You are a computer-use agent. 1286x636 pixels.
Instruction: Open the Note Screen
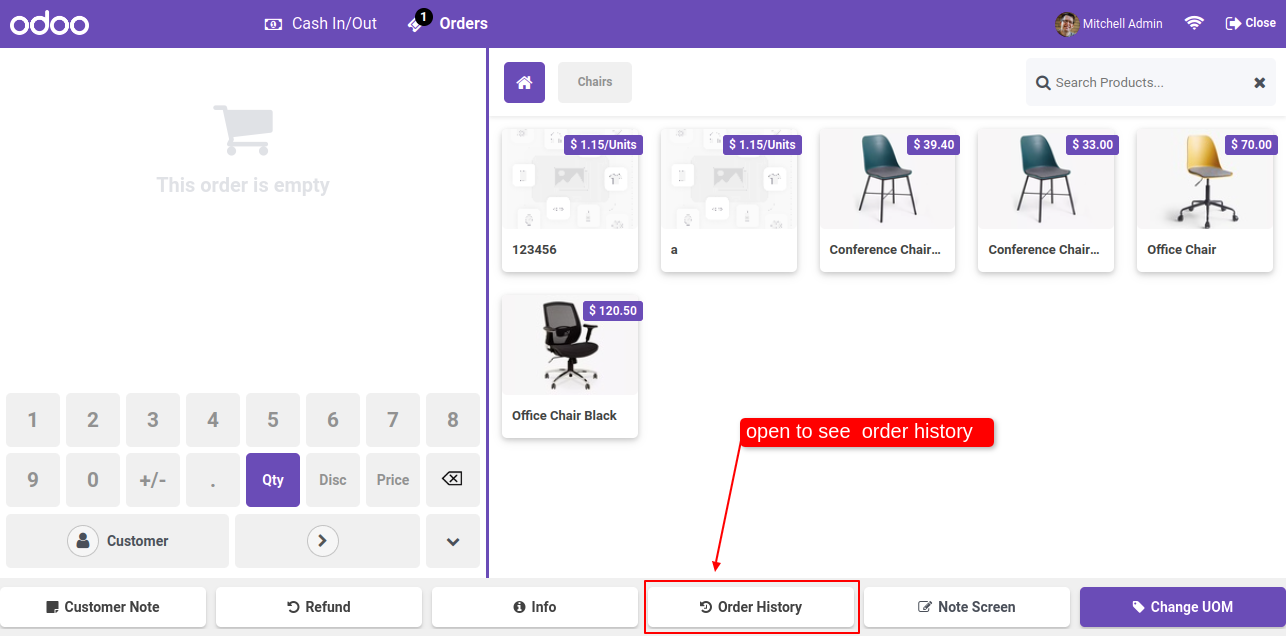tap(967, 607)
